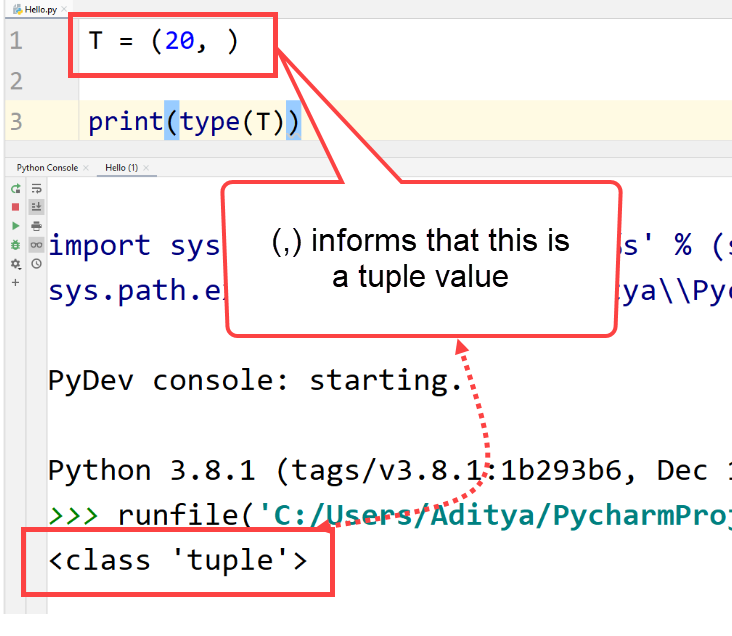Click on 'PyDev console: starting.' text
Viewport: 732px width, 636px height.
(x=255, y=381)
